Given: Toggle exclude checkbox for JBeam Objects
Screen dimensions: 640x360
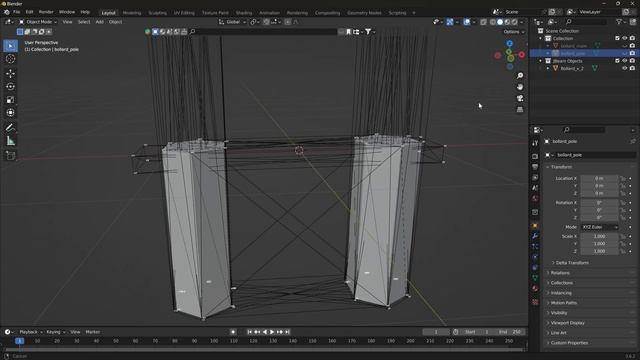Looking at the screenshot, I should coord(617,60).
